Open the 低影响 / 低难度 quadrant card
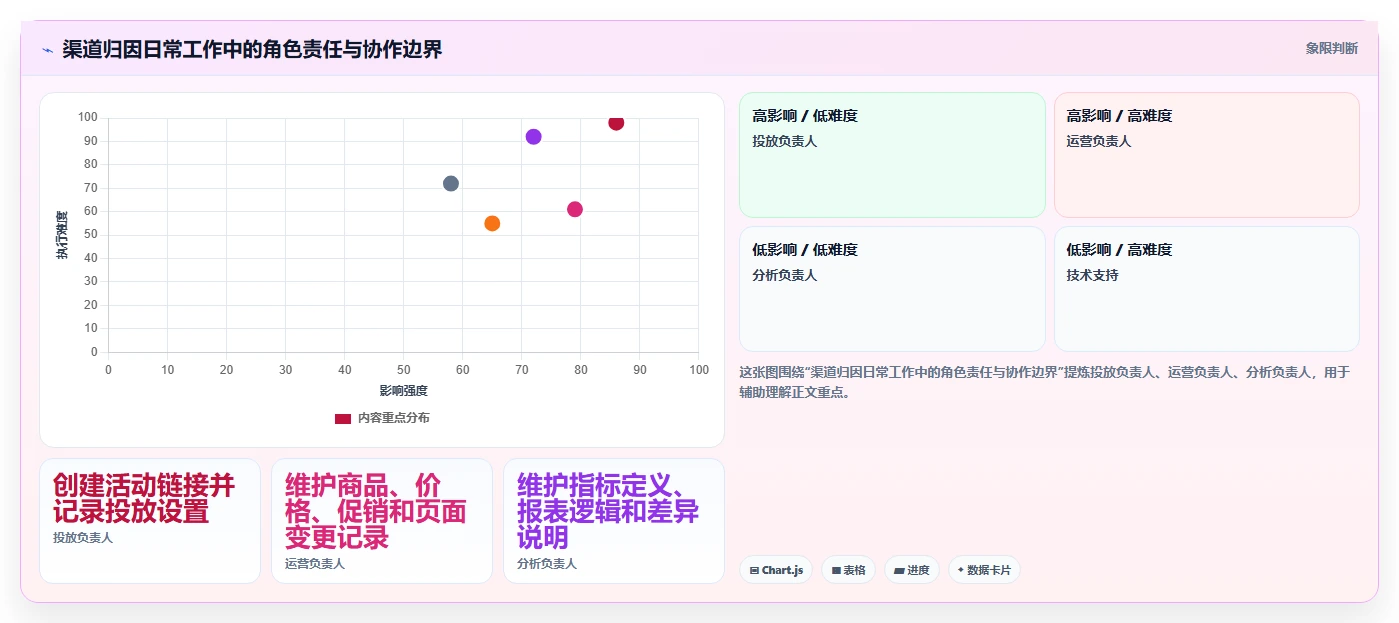Image resolution: width=1399 pixels, height=623 pixels. point(892,289)
